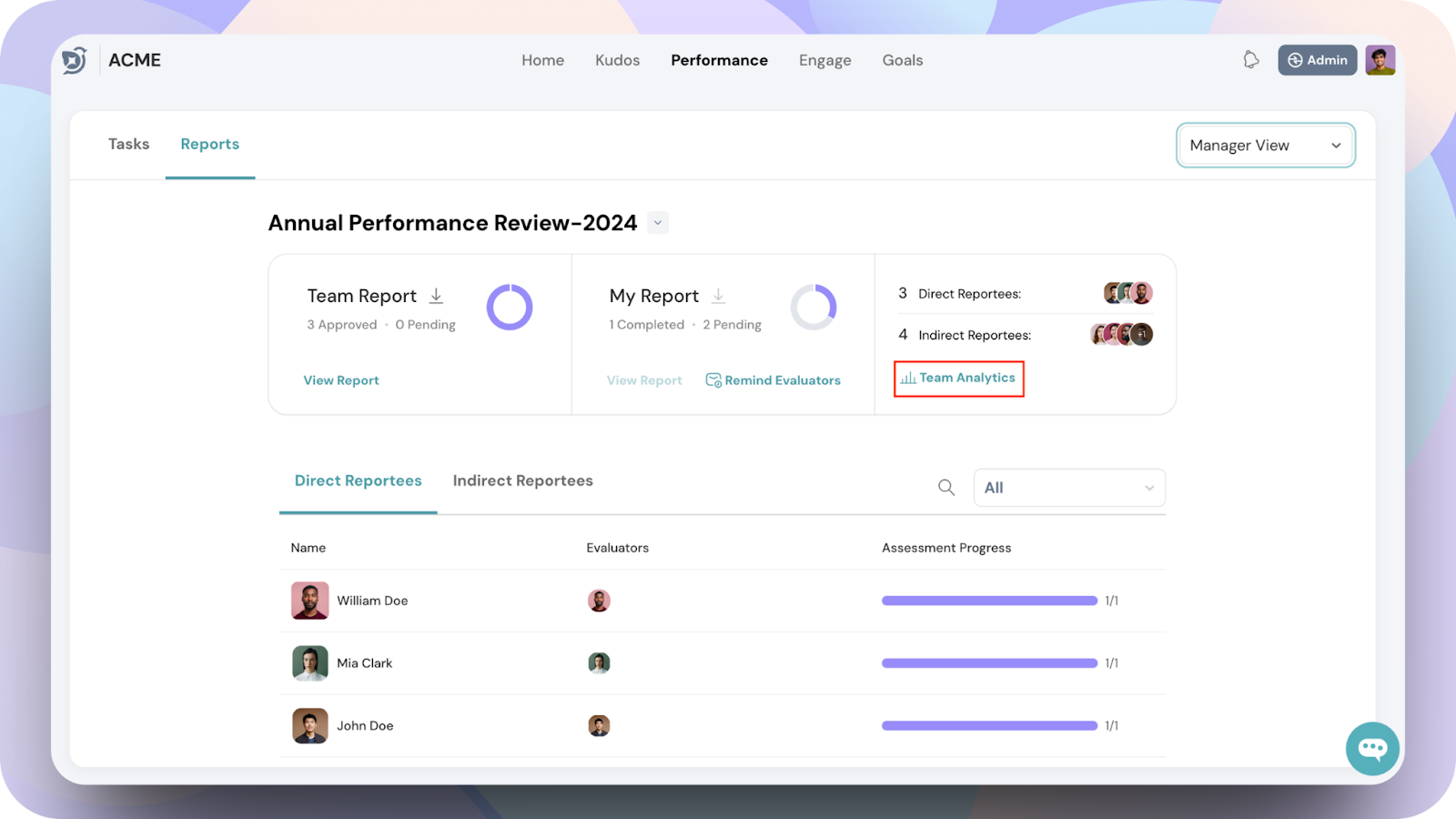Click Mia Clark's evaluator avatar
1456x819 pixels.
pos(599,663)
